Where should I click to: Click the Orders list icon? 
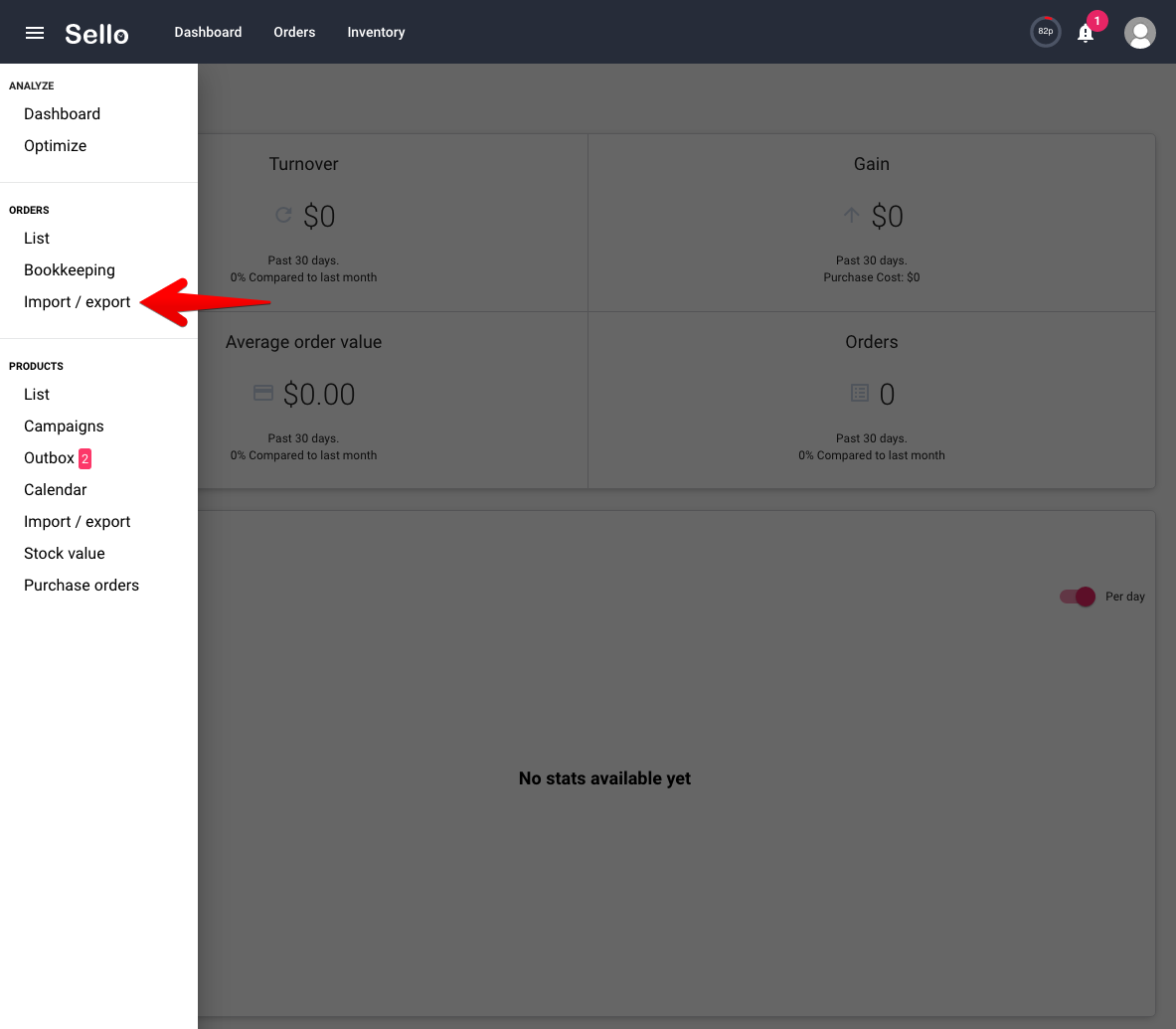point(860,393)
